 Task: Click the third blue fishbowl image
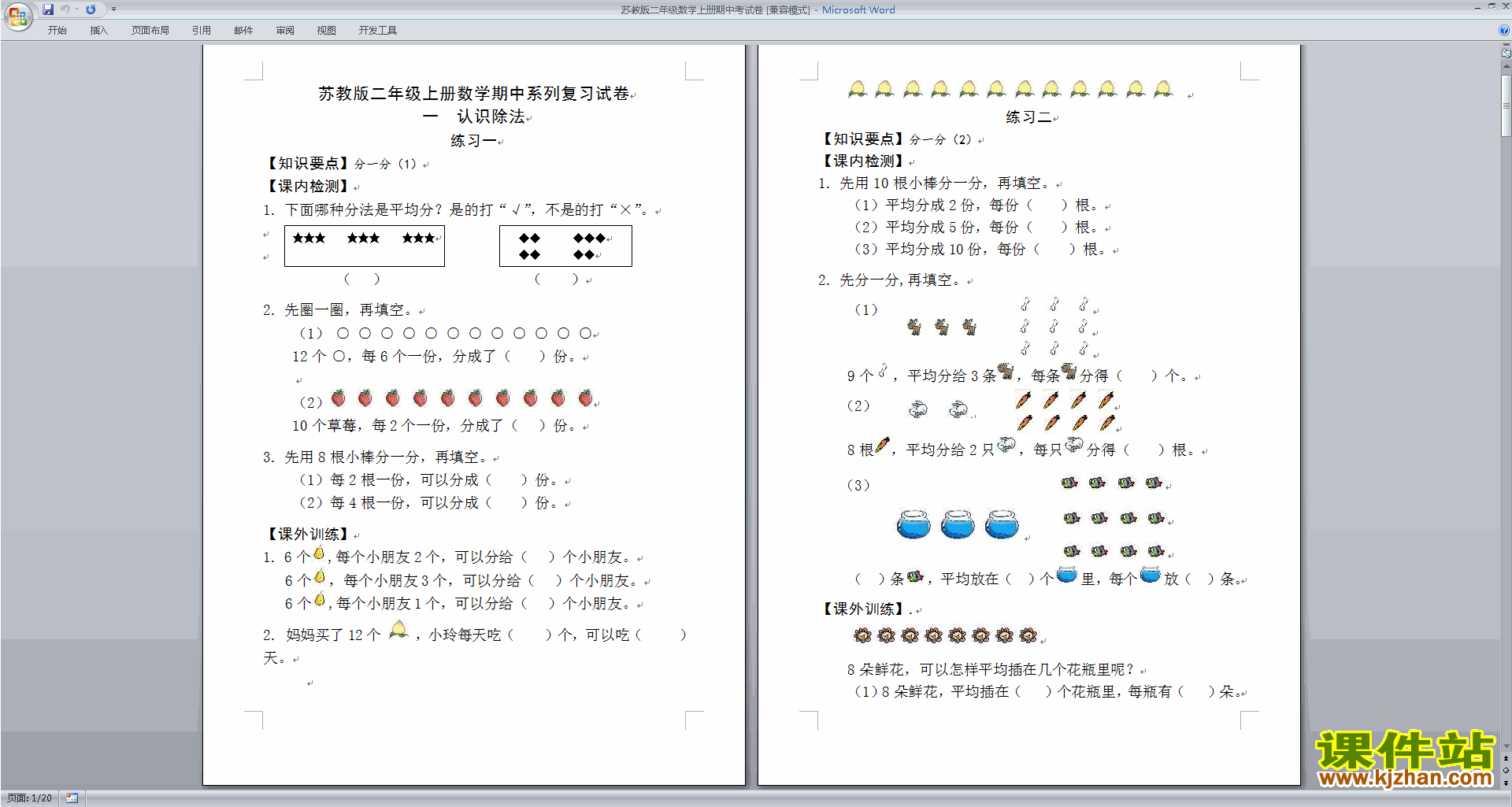[1002, 524]
